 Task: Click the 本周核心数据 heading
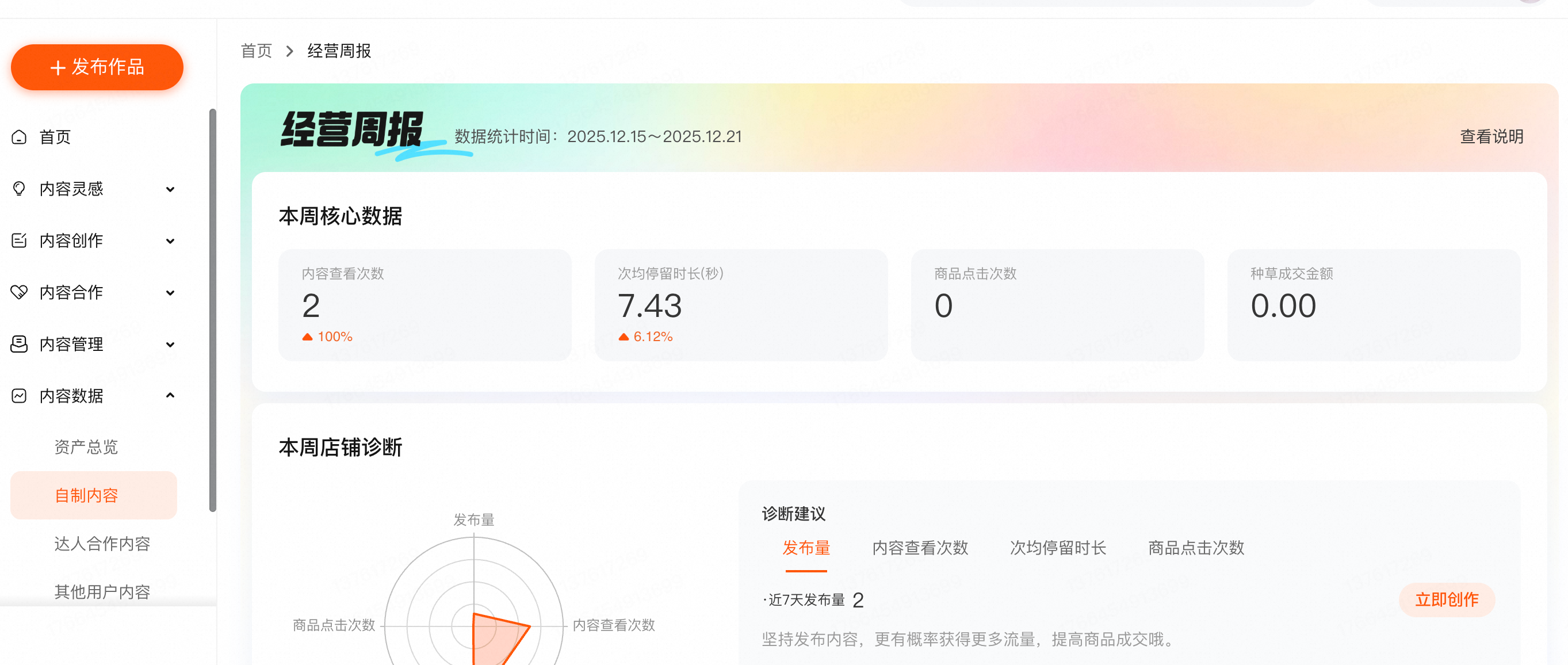coord(341,216)
